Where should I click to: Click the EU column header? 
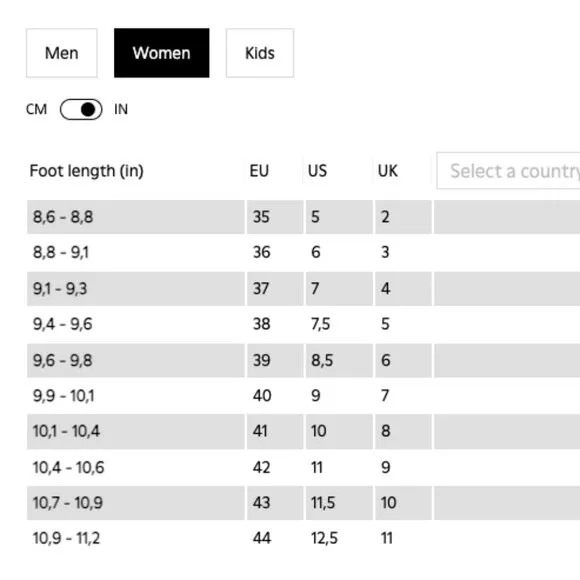(x=259, y=171)
